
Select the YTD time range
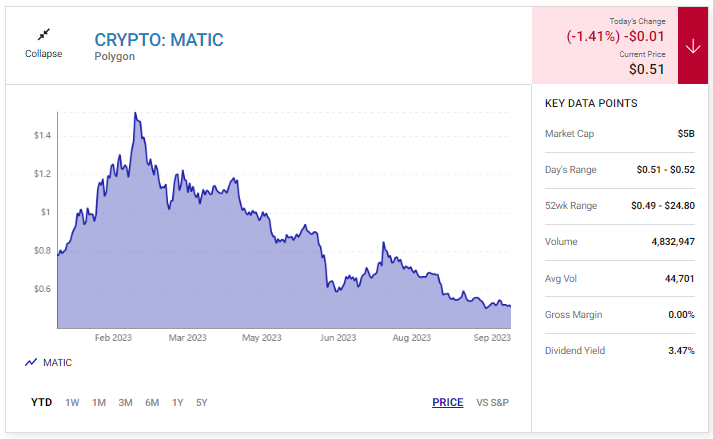click(x=41, y=403)
